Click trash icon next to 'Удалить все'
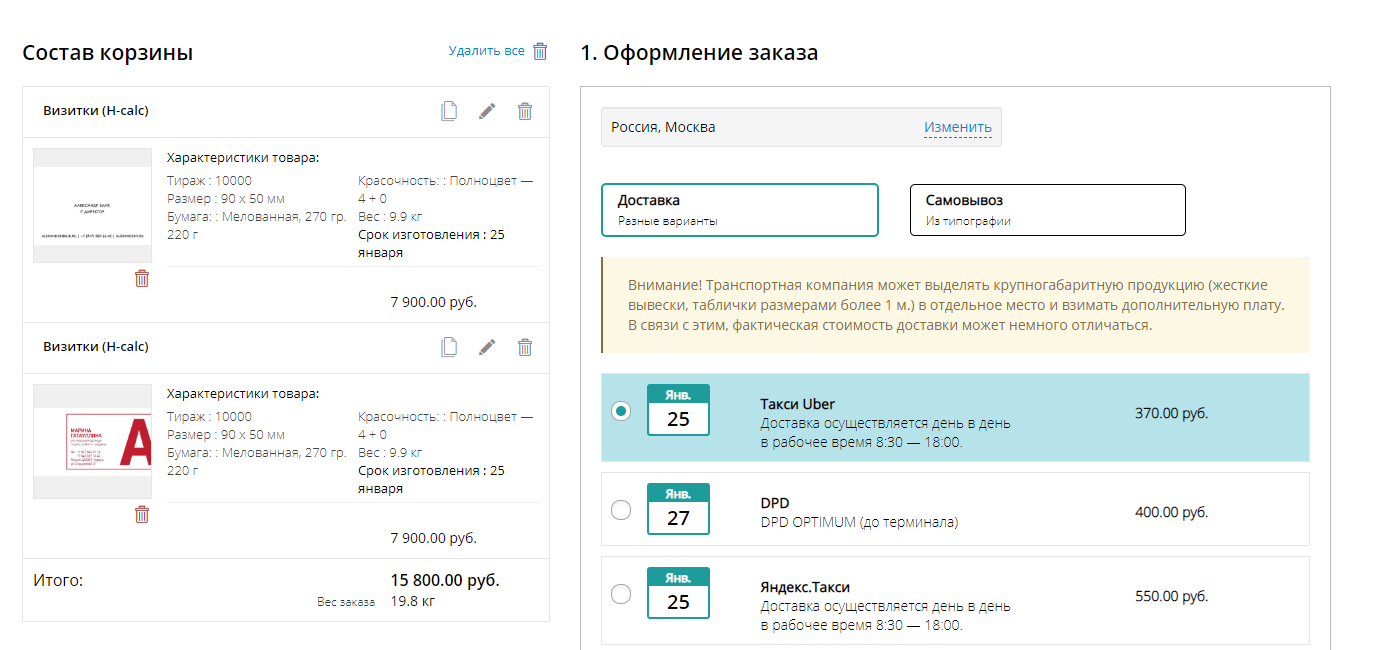Screen dimensions: 1400x650 point(540,51)
